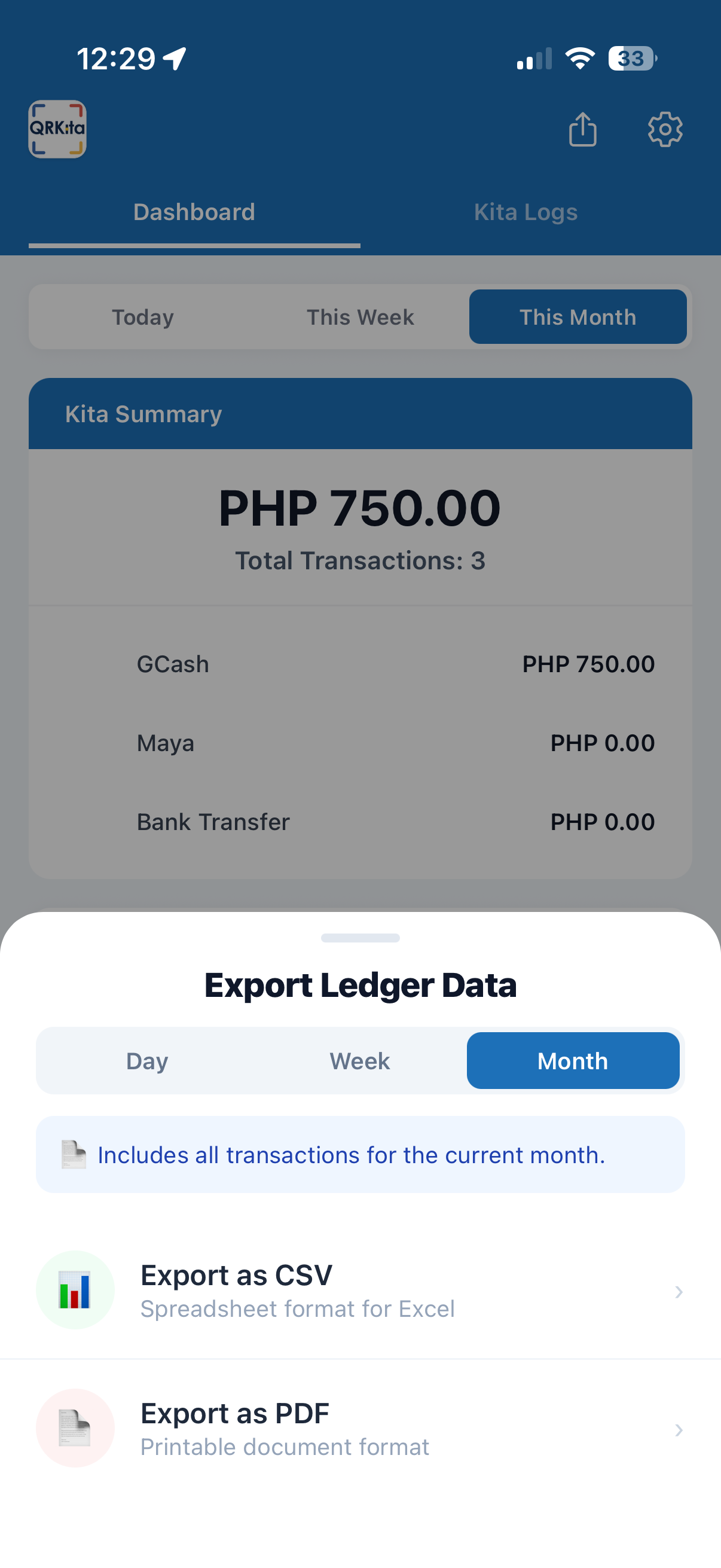Tap the CSV bar chart icon

click(75, 1290)
